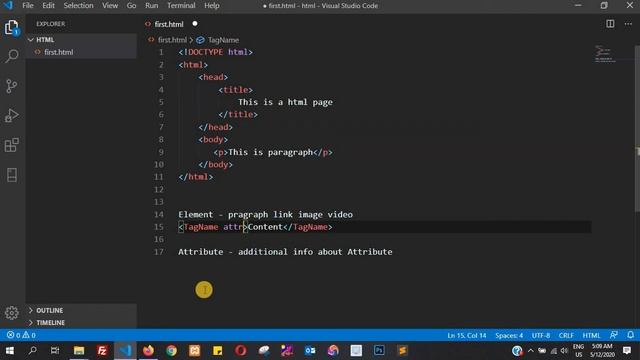Viewport: 640px width, 360px height.
Task: Open the Search view in activity bar
Action: (12, 56)
